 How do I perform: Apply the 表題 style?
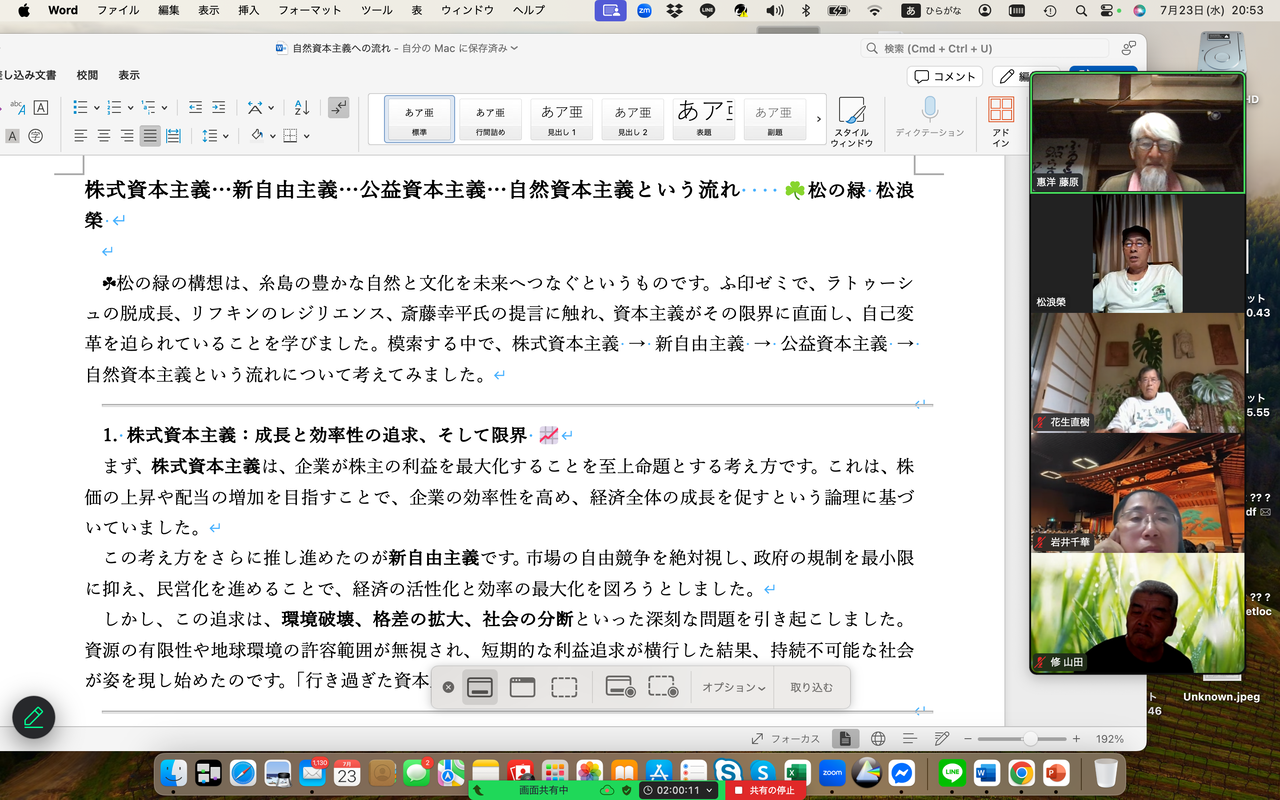(703, 119)
